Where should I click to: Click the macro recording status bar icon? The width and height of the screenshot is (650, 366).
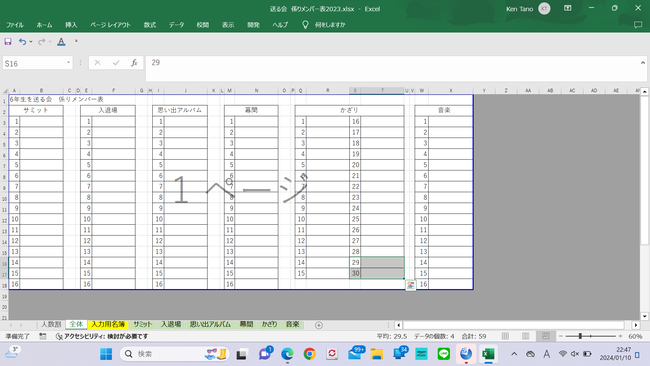pyautogui.click(x=43, y=337)
